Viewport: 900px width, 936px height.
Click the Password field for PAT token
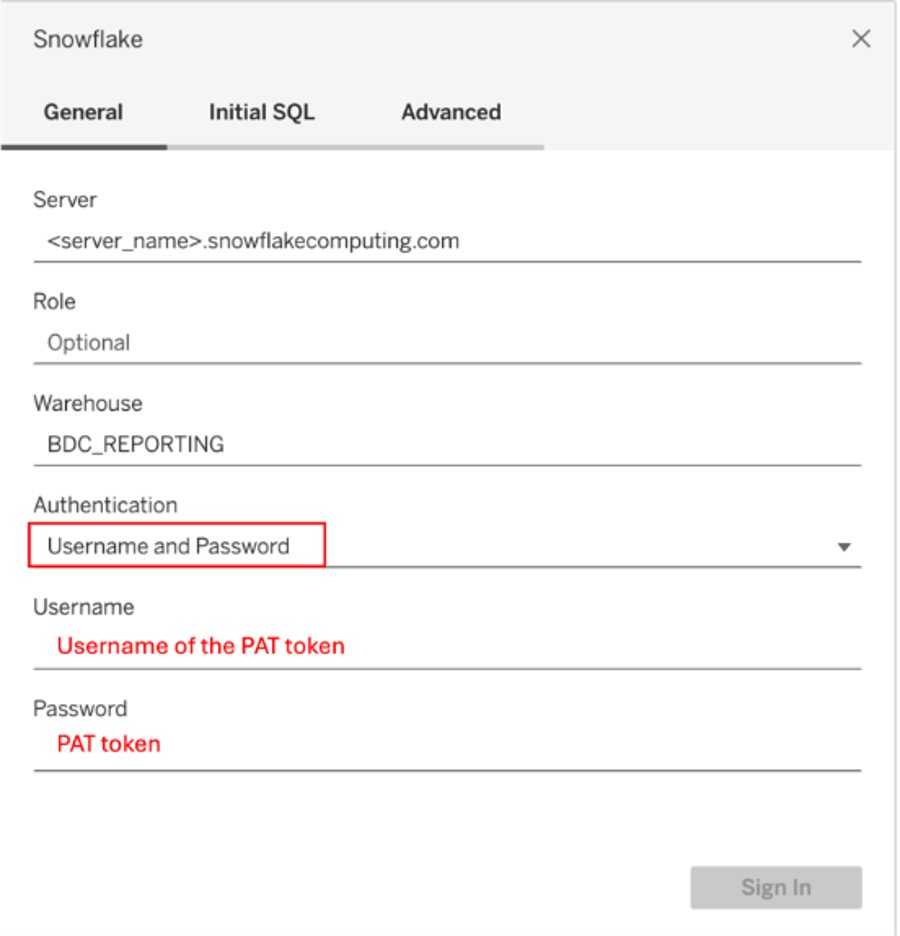(450, 744)
